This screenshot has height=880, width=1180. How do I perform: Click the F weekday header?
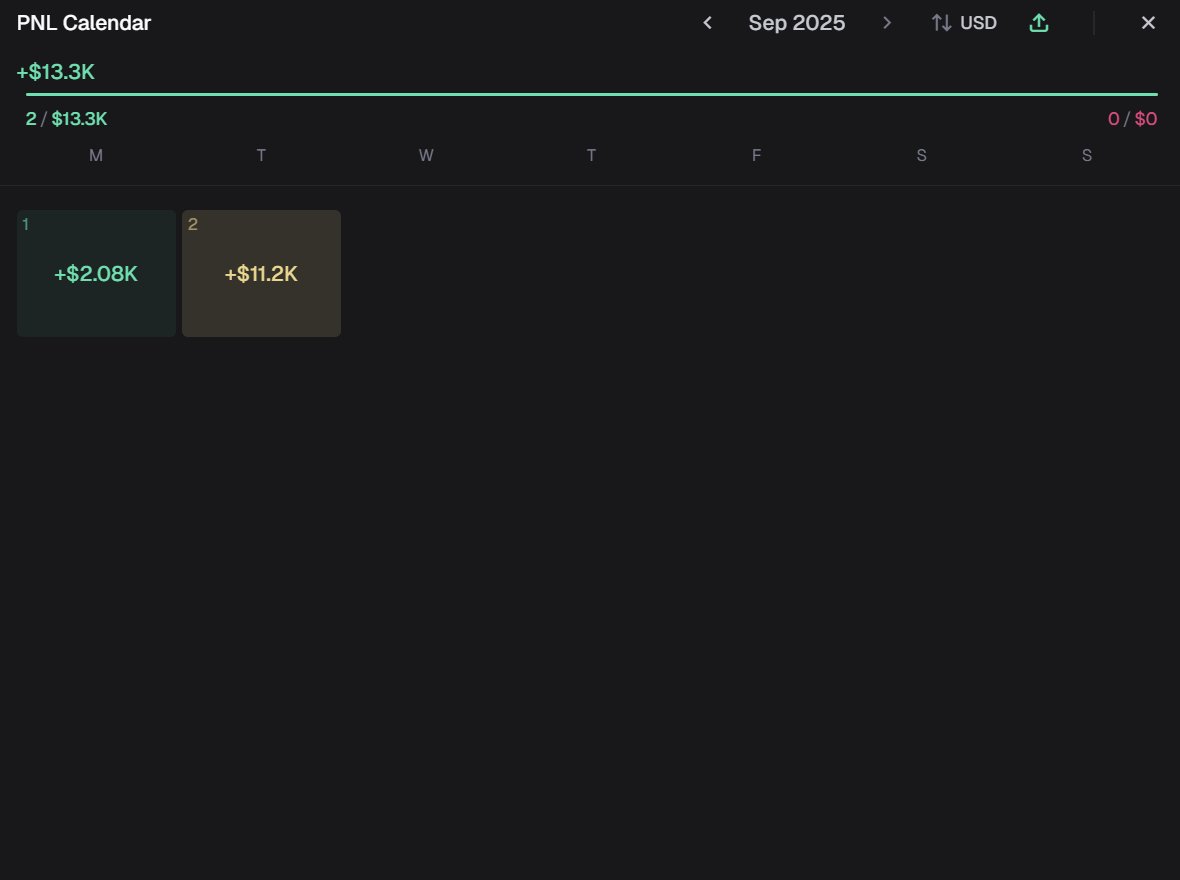[x=756, y=156]
